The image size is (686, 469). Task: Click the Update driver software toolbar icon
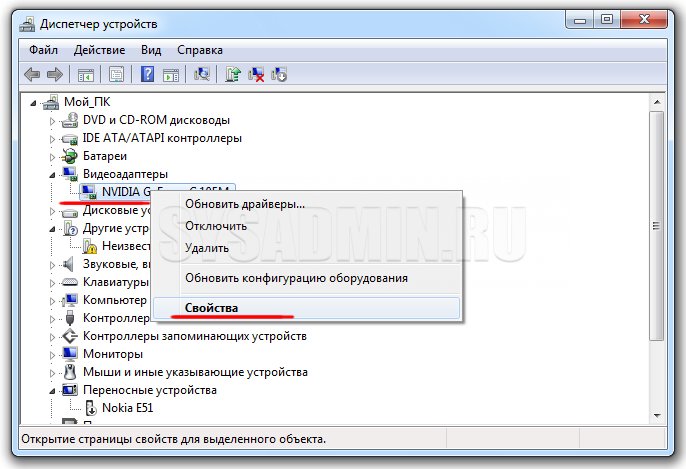[x=233, y=74]
